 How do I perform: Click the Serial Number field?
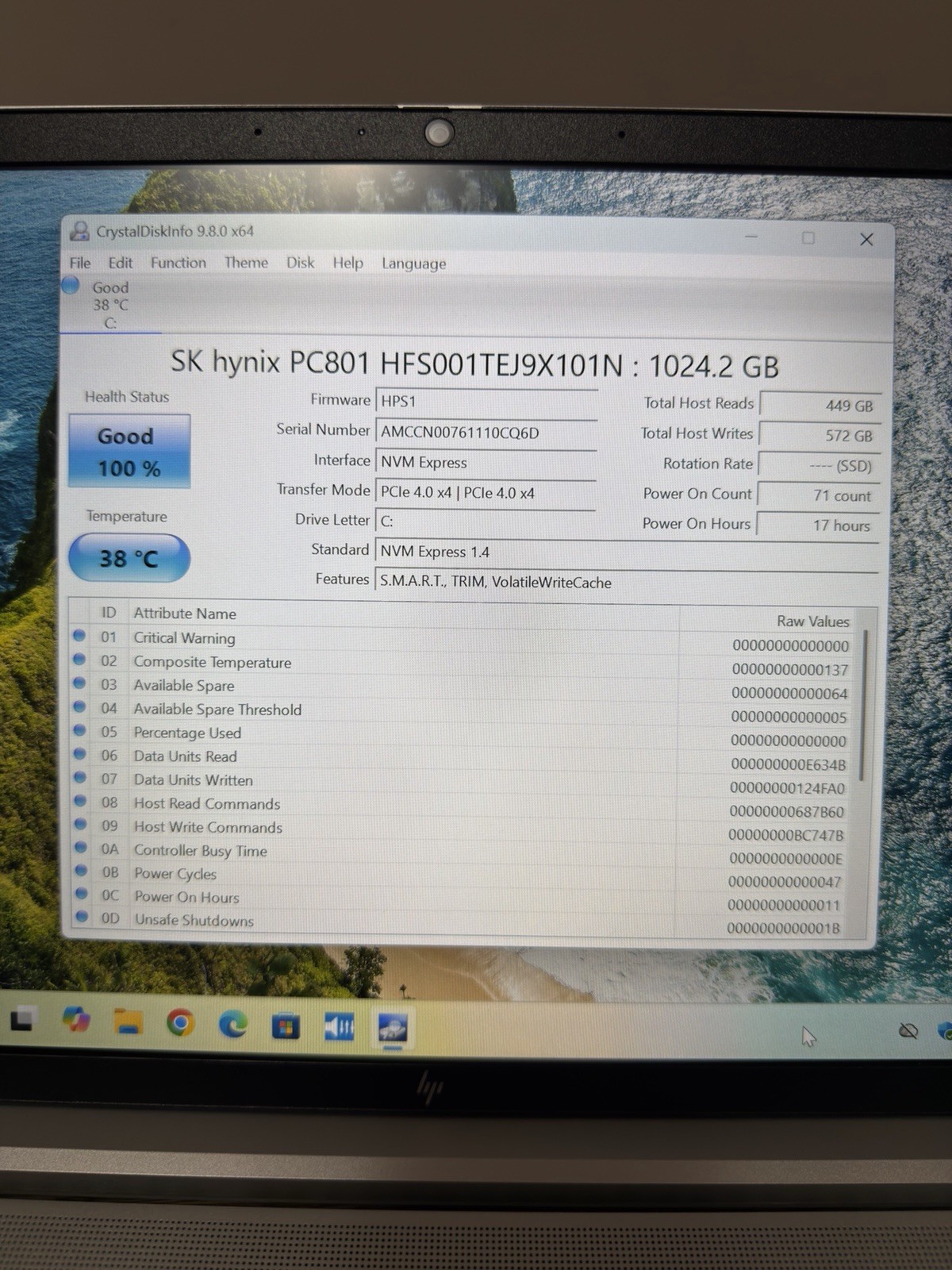(486, 432)
